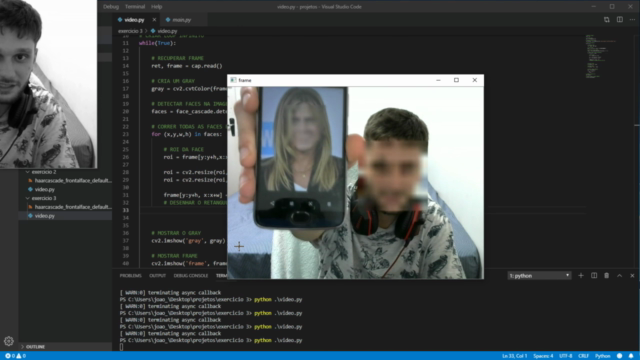Click the UTF-8 encoding status item
Image resolution: width=640 pixels, height=360 pixels.
[565, 356]
